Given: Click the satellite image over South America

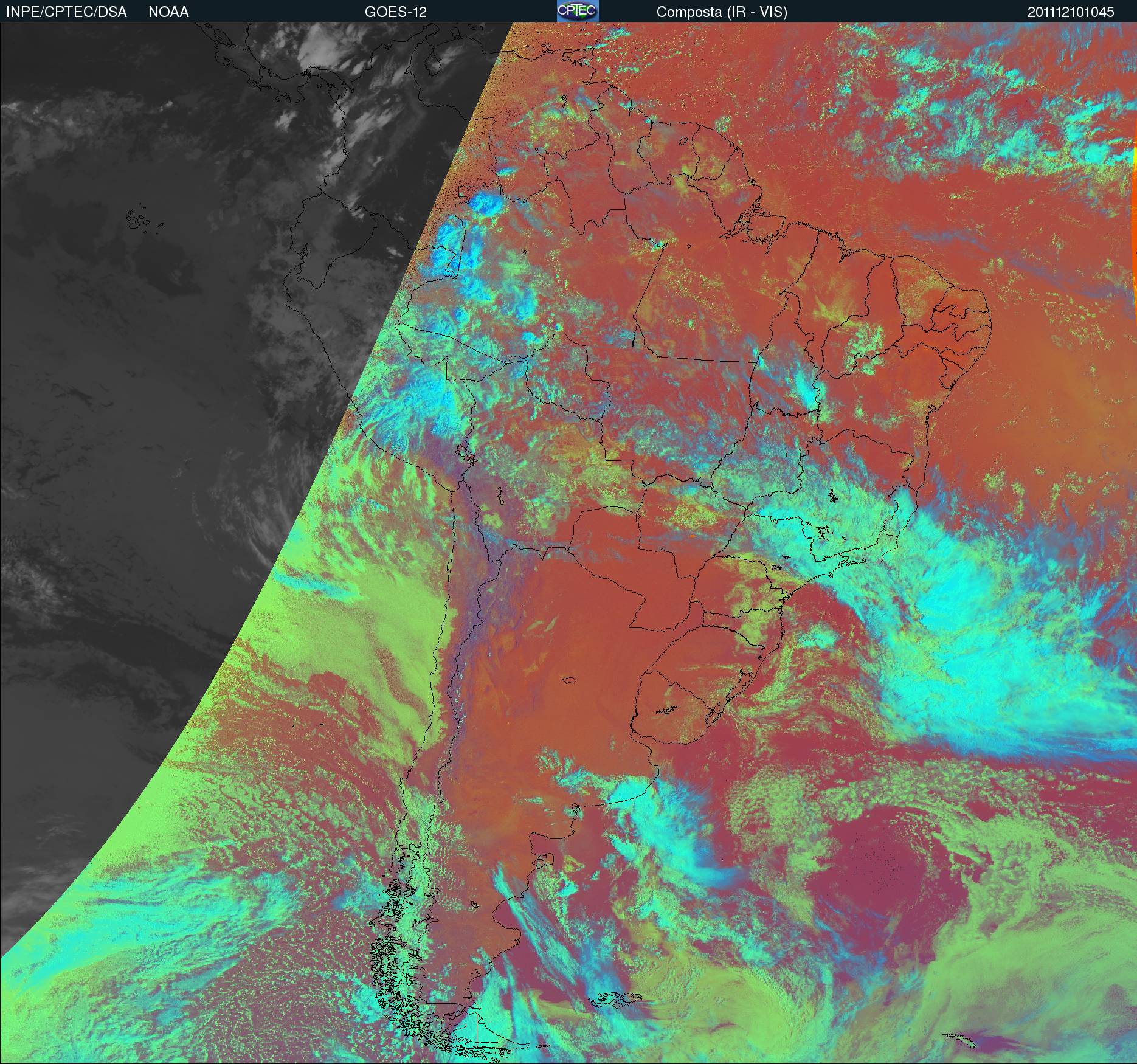Looking at the screenshot, I should (568, 543).
